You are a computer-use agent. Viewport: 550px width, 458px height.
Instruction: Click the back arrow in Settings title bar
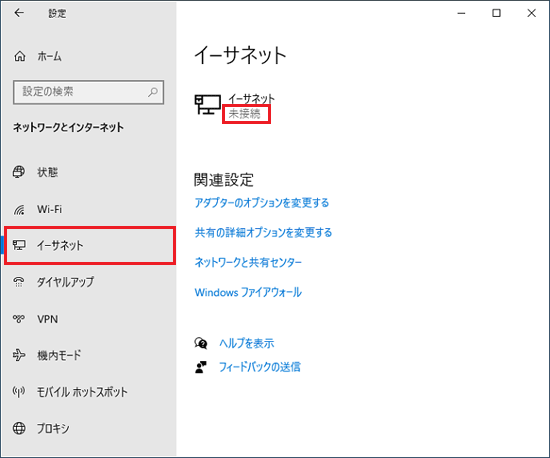pos(19,13)
